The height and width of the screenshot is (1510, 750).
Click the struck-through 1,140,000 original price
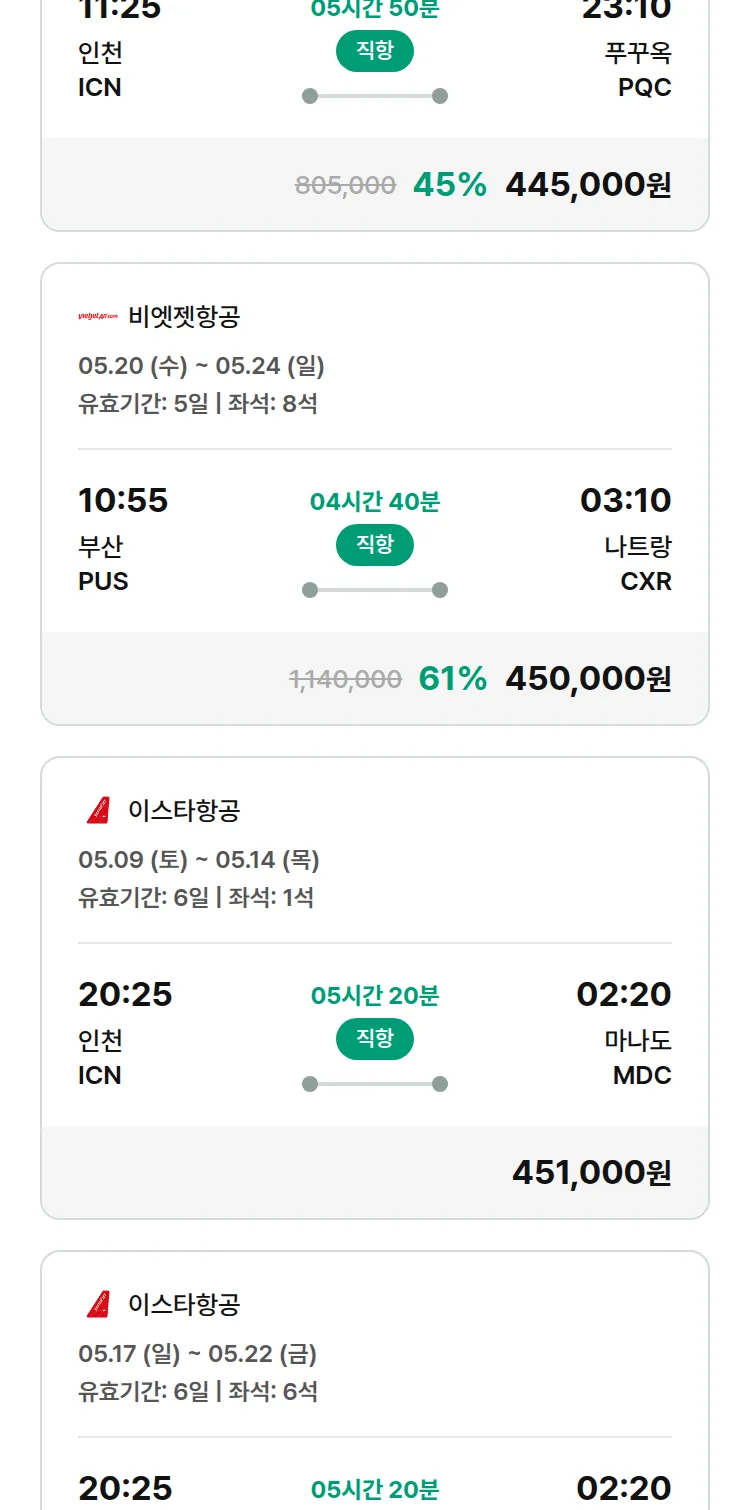coord(345,680)
